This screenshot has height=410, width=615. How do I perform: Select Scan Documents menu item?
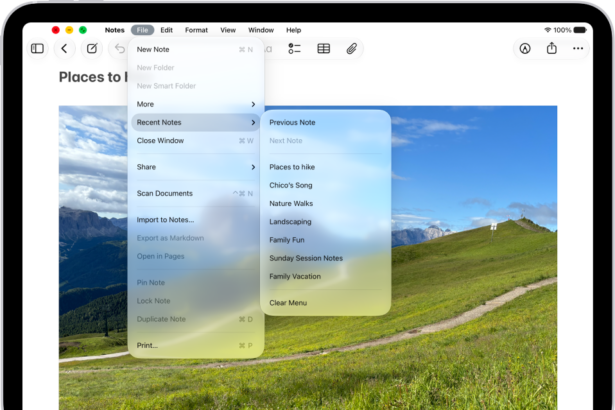pos(195,193)
